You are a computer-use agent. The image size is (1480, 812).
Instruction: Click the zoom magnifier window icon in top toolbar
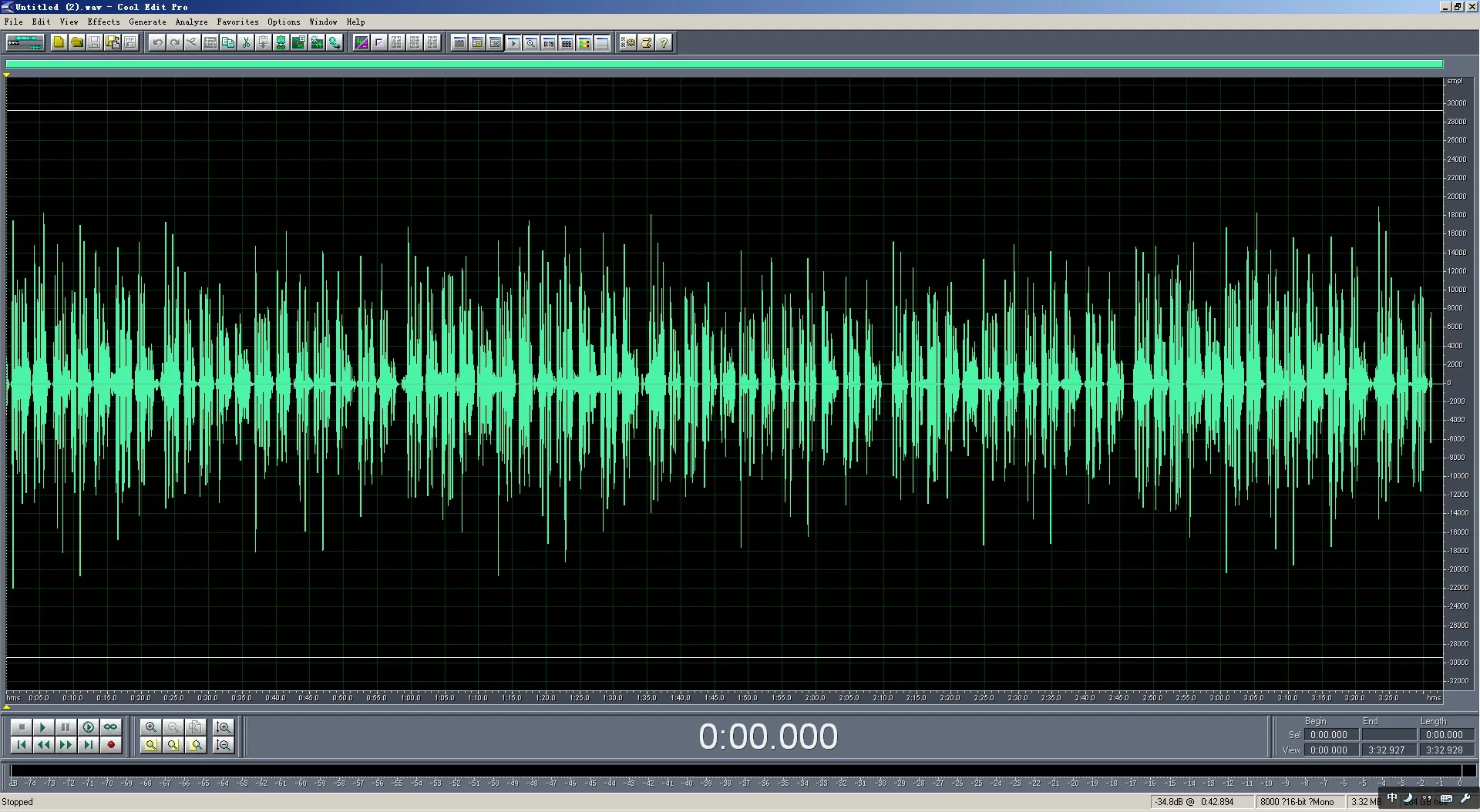click(x=531, y=42)
